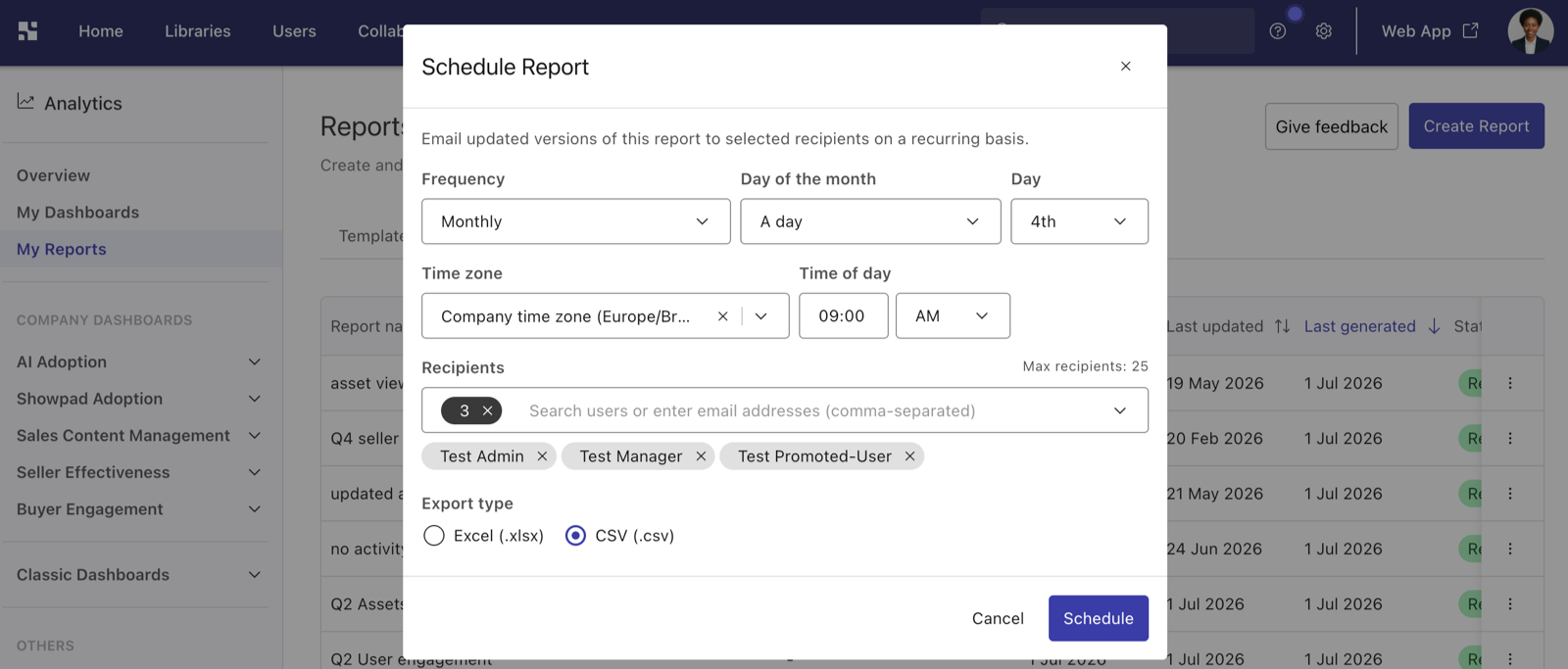Click the Showpad logo icon
1568x669 pixels.
[27, 31]
